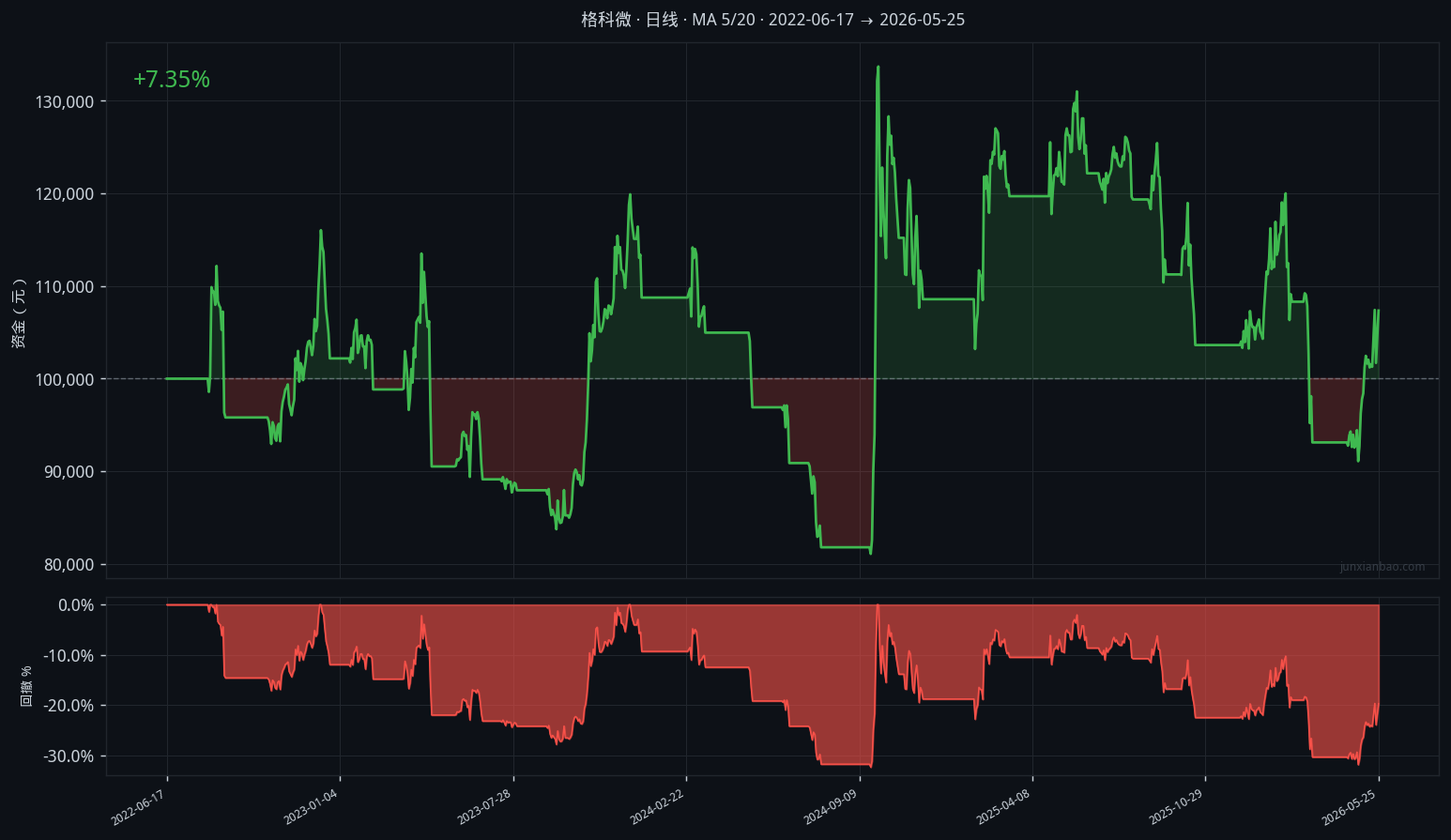
Task: Click the 120,000 tick on the capital axis
Action: pyautogui.click(x=65, y=194)
